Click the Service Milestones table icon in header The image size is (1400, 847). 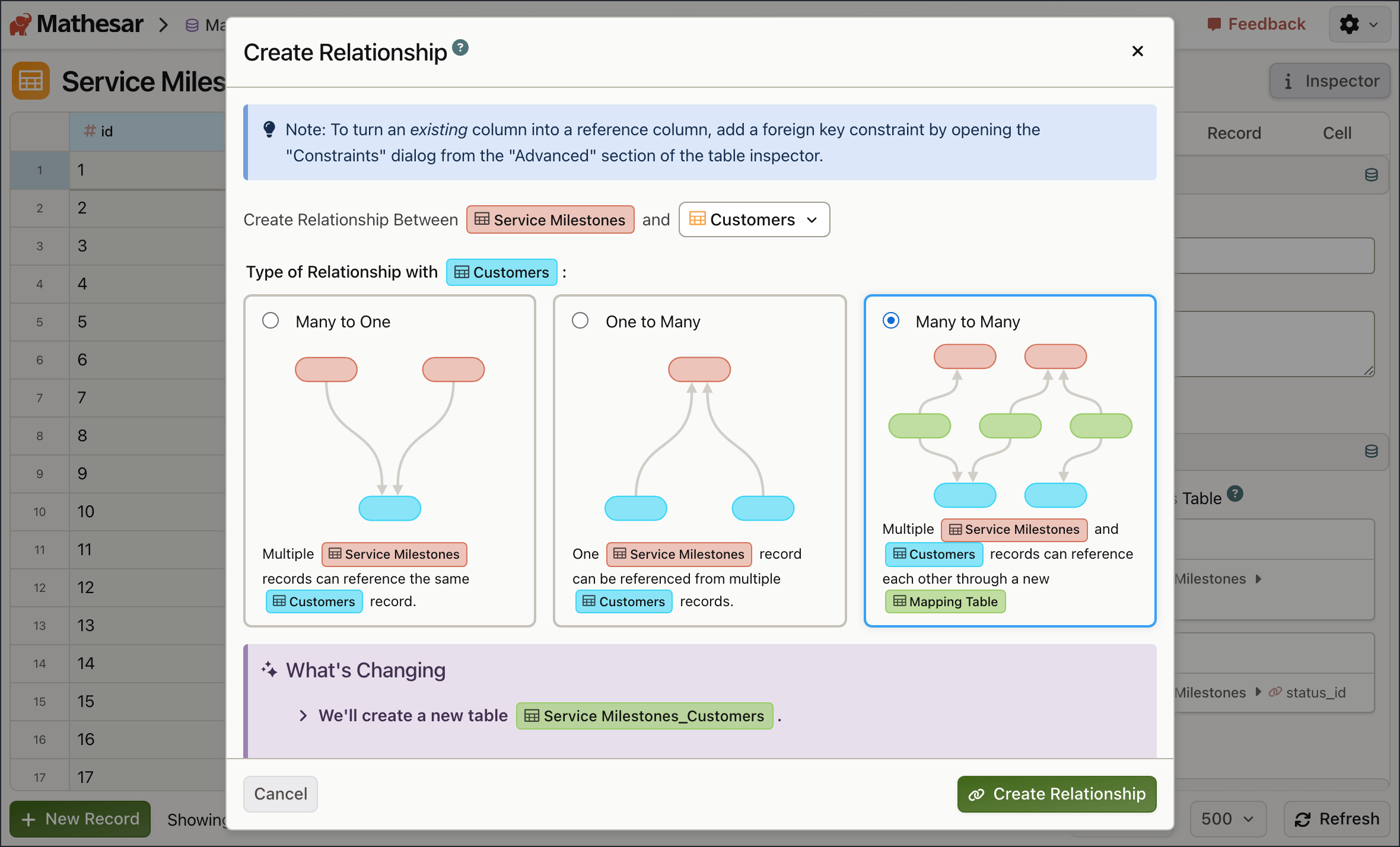pyautogui.click(x=31, y=81)
